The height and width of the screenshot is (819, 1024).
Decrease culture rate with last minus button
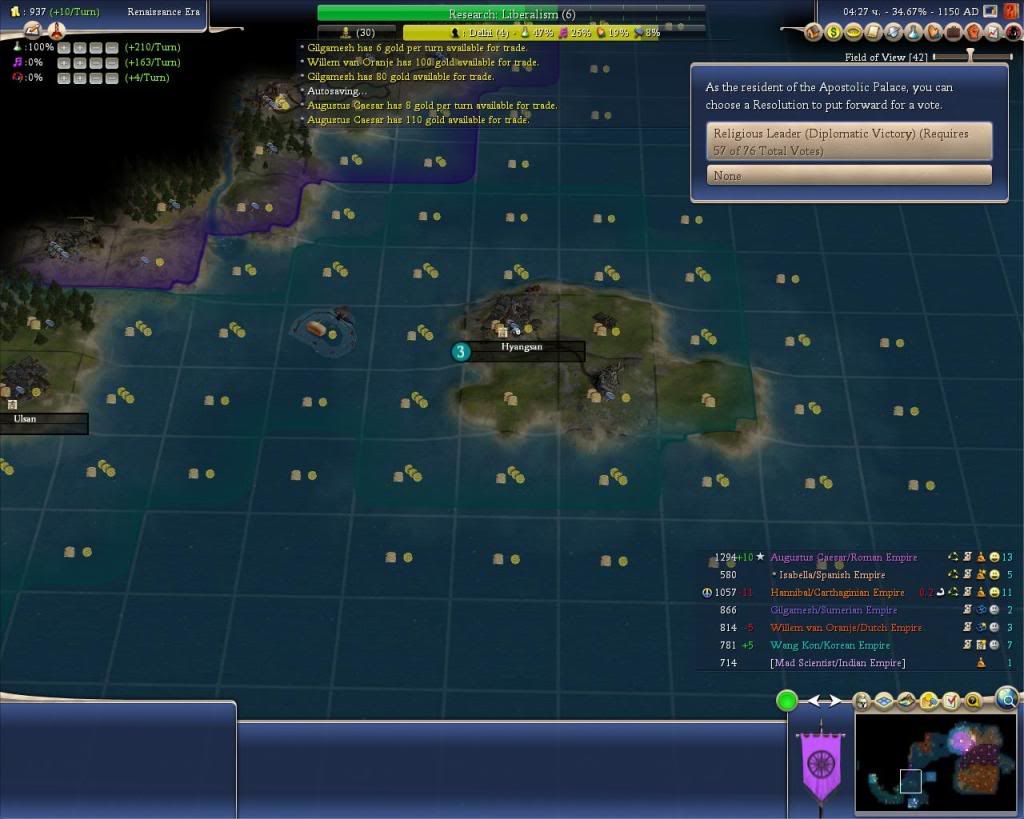pos(112,63)
